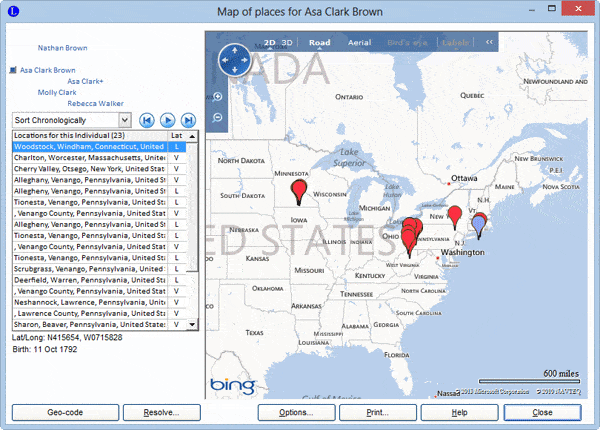Select the Cherry Valley, Otsego, New York row
Viewport: 600px width, 430px height.
pos(99,169)
